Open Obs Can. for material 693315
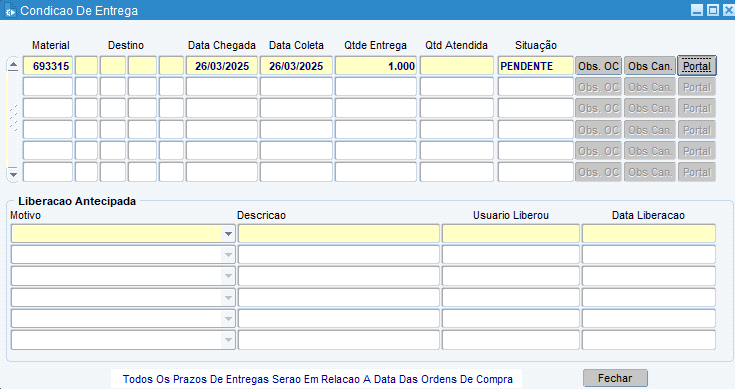Viewport: 735px width, 389px height. coord(650,66)
